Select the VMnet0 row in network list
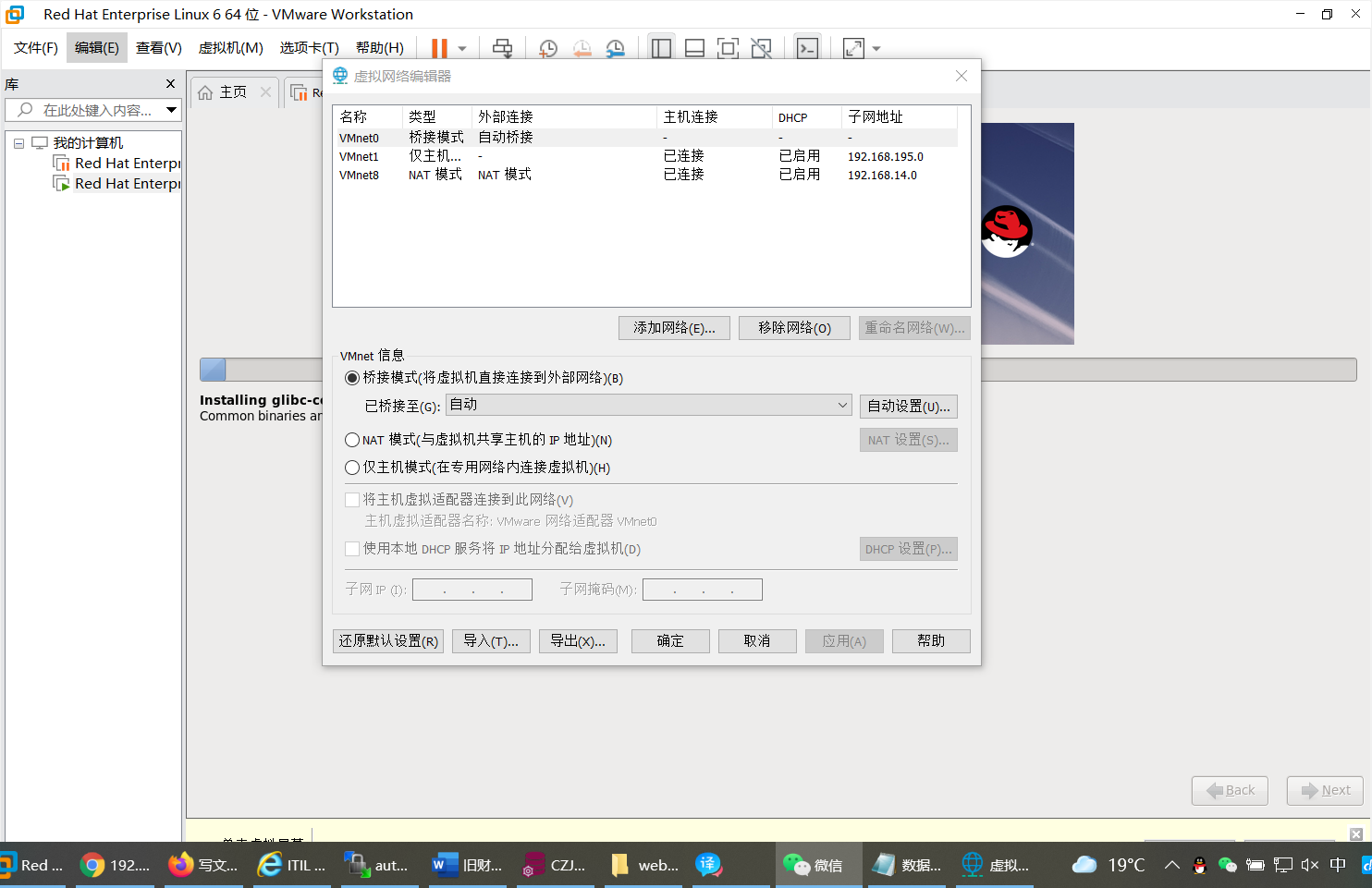Viewport: 1372px width, 888px height. (x=647, y=138)
